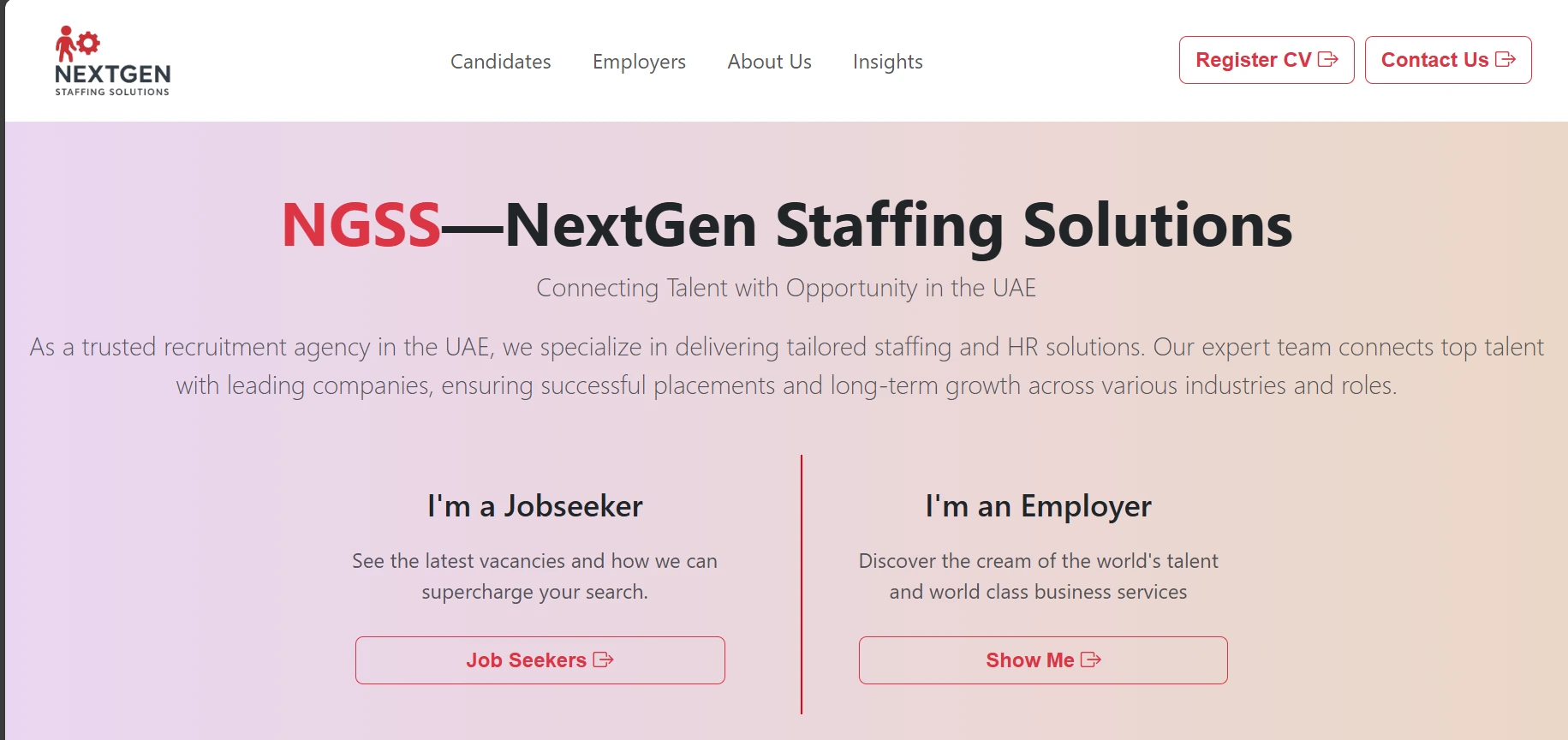1568x740 pixels.
Task: Click the "See the latest vacancies" description
Action: click(534, 576)
